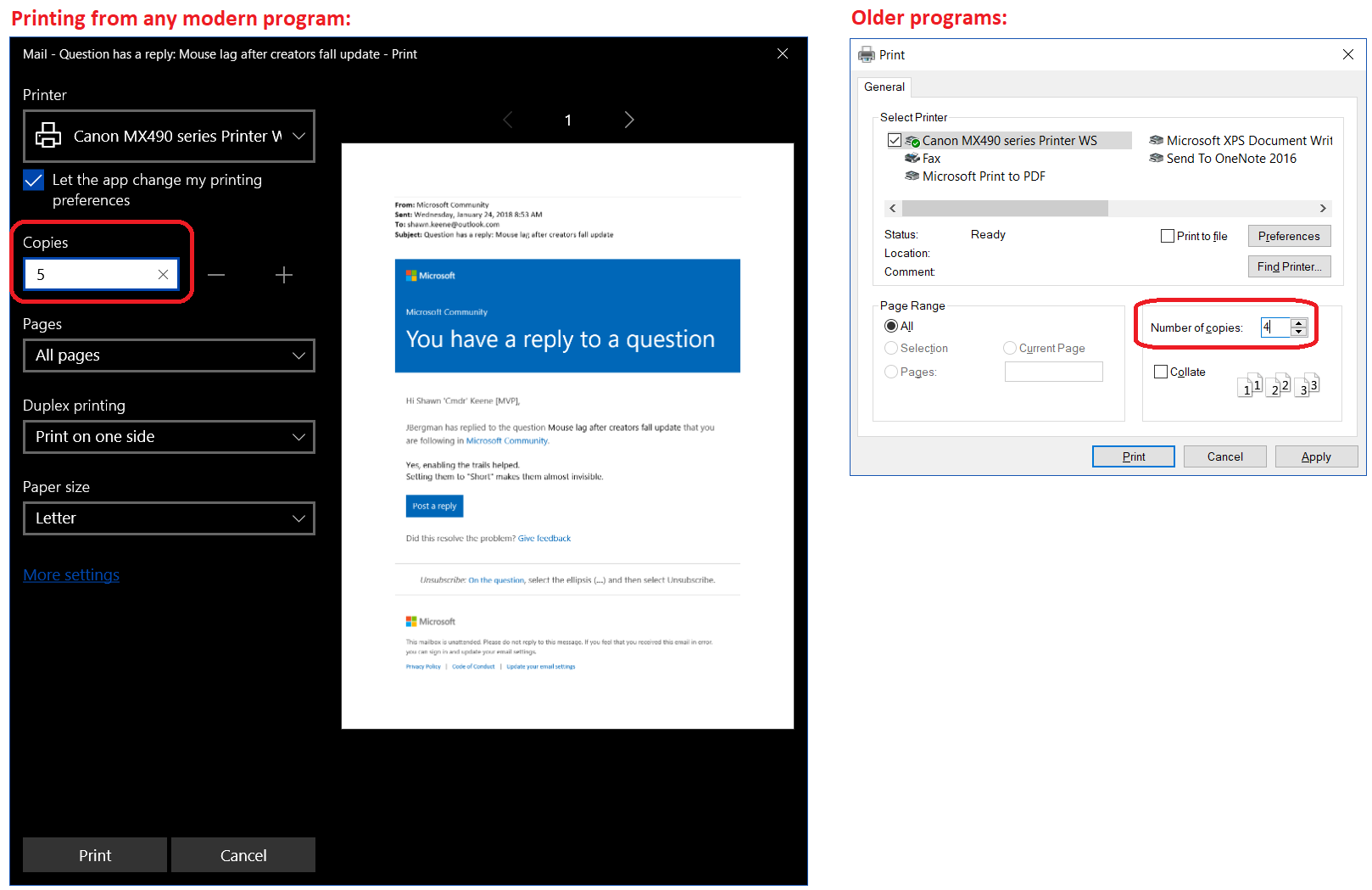
Task: Click the Find Printer button
Action: tap(1289, 266)
